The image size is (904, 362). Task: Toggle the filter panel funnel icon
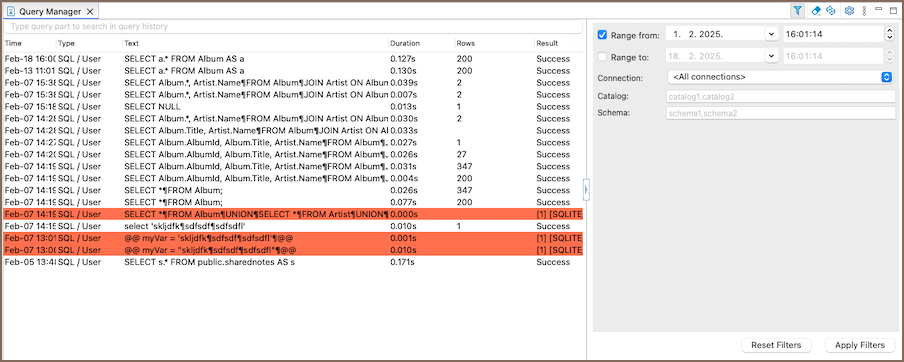click(x=797, y=10)
